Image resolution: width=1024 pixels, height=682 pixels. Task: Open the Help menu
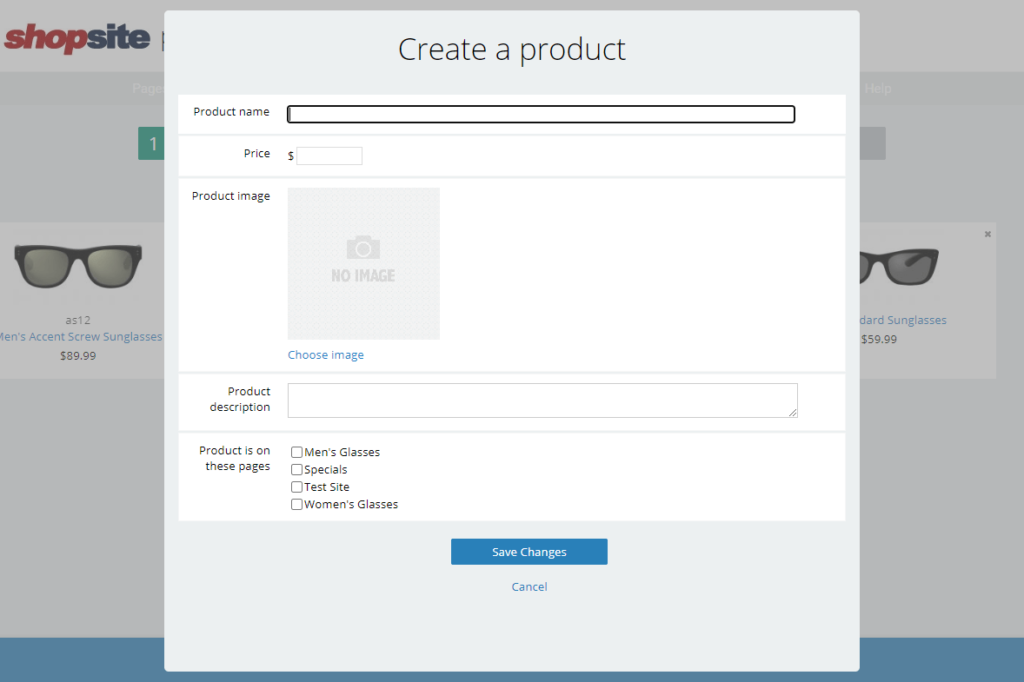point(878,89)
